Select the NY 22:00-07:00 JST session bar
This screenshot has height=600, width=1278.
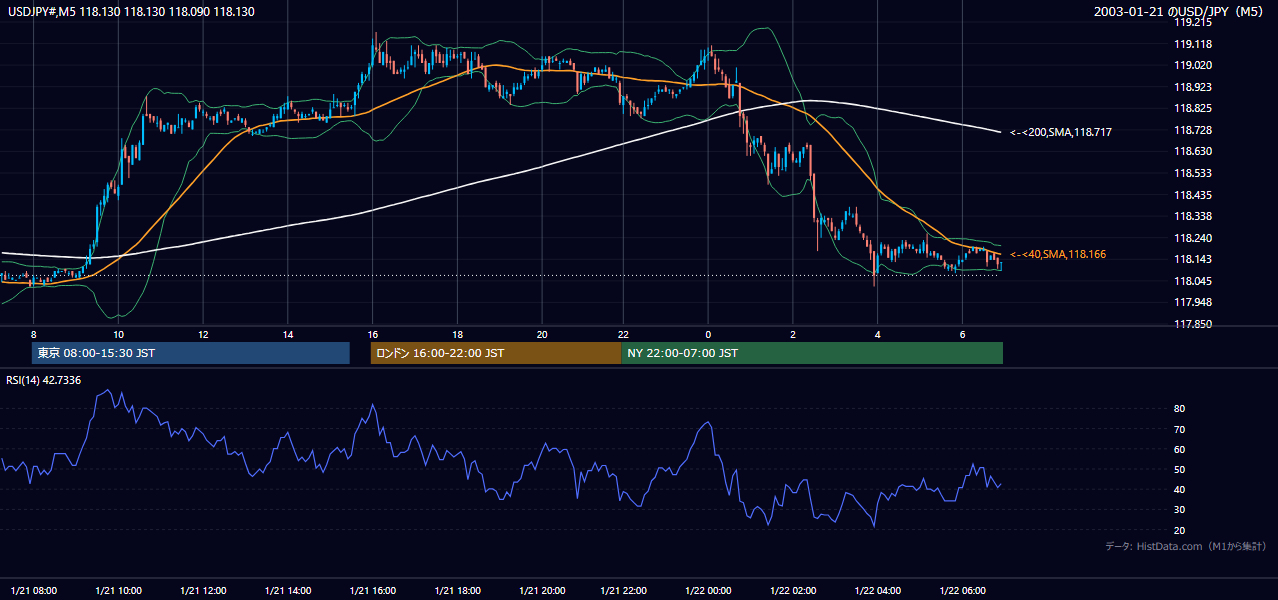812,353
